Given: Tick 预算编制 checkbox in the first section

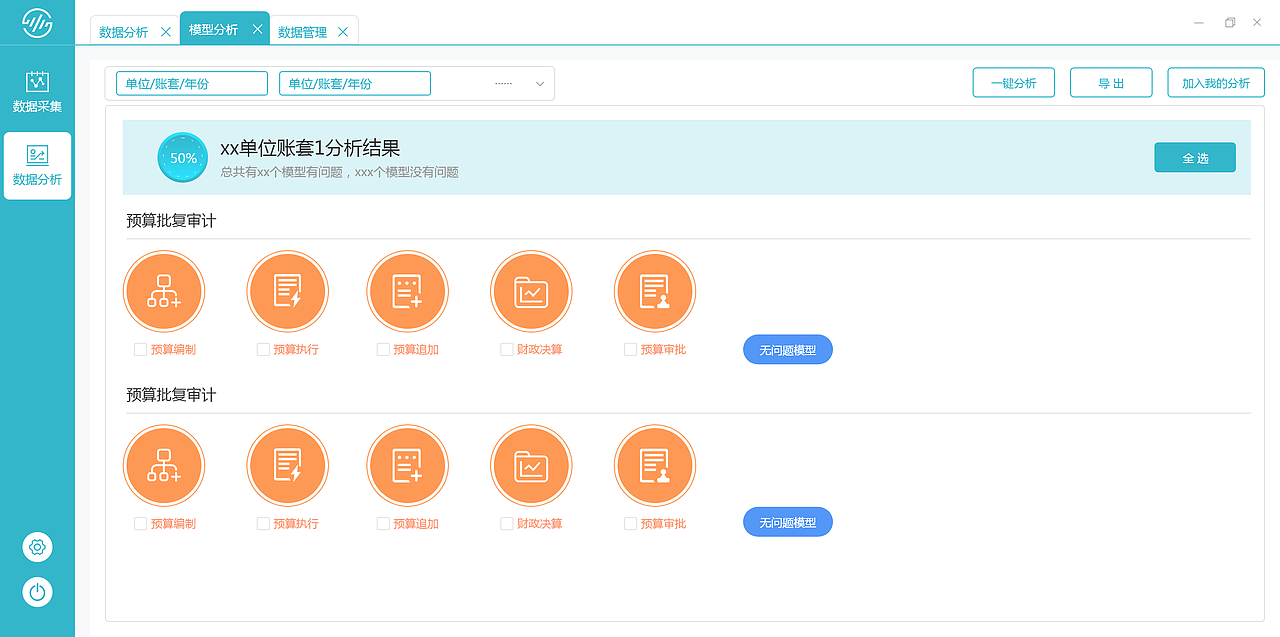Looking at the screenshot, I should click(x=140, y=350).
